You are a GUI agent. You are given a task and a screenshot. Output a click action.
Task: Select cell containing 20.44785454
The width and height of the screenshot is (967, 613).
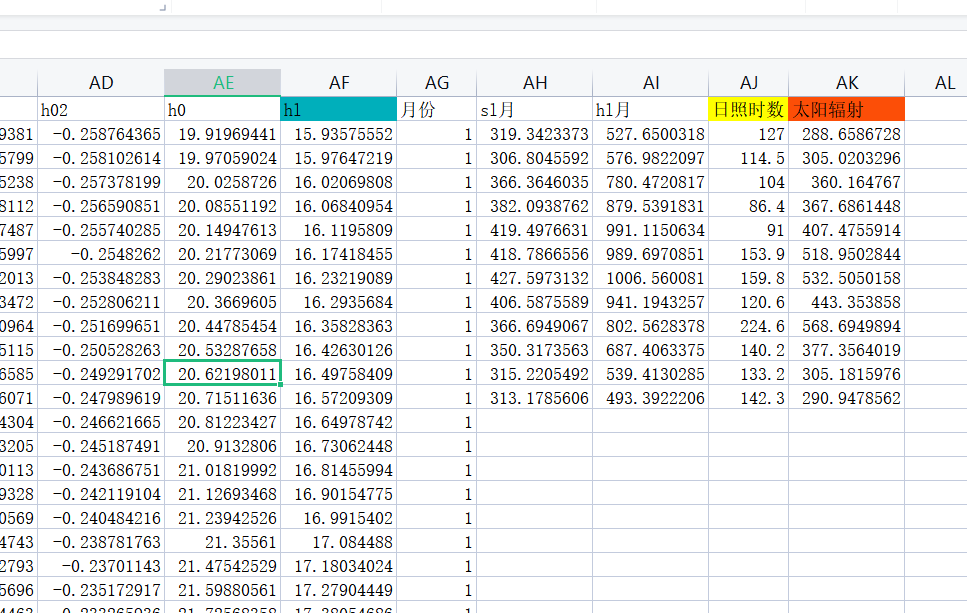pyautogui.click(x=223, y=326)
